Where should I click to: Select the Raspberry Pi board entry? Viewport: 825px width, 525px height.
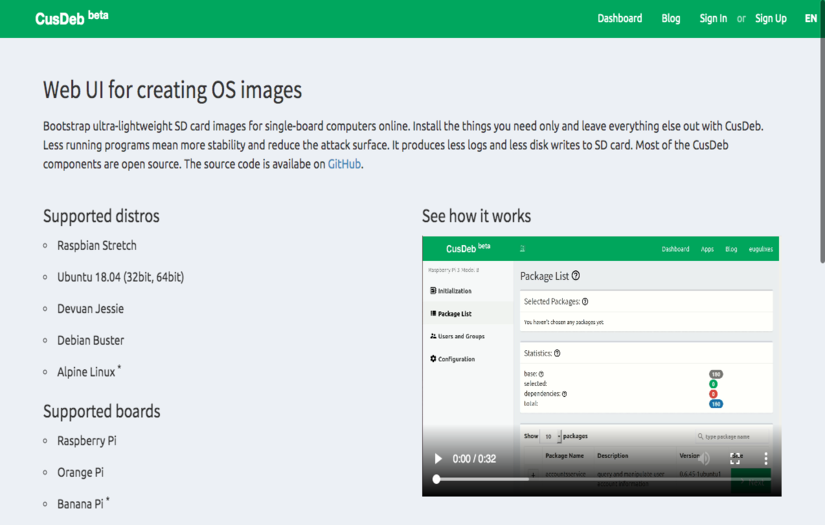point(87,441)
